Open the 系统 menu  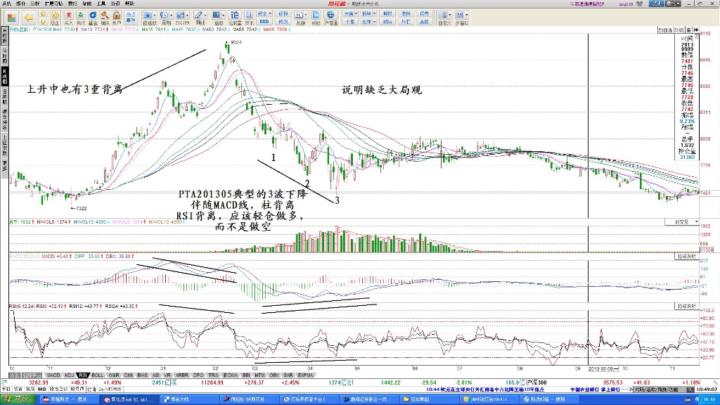coord(7,3)
